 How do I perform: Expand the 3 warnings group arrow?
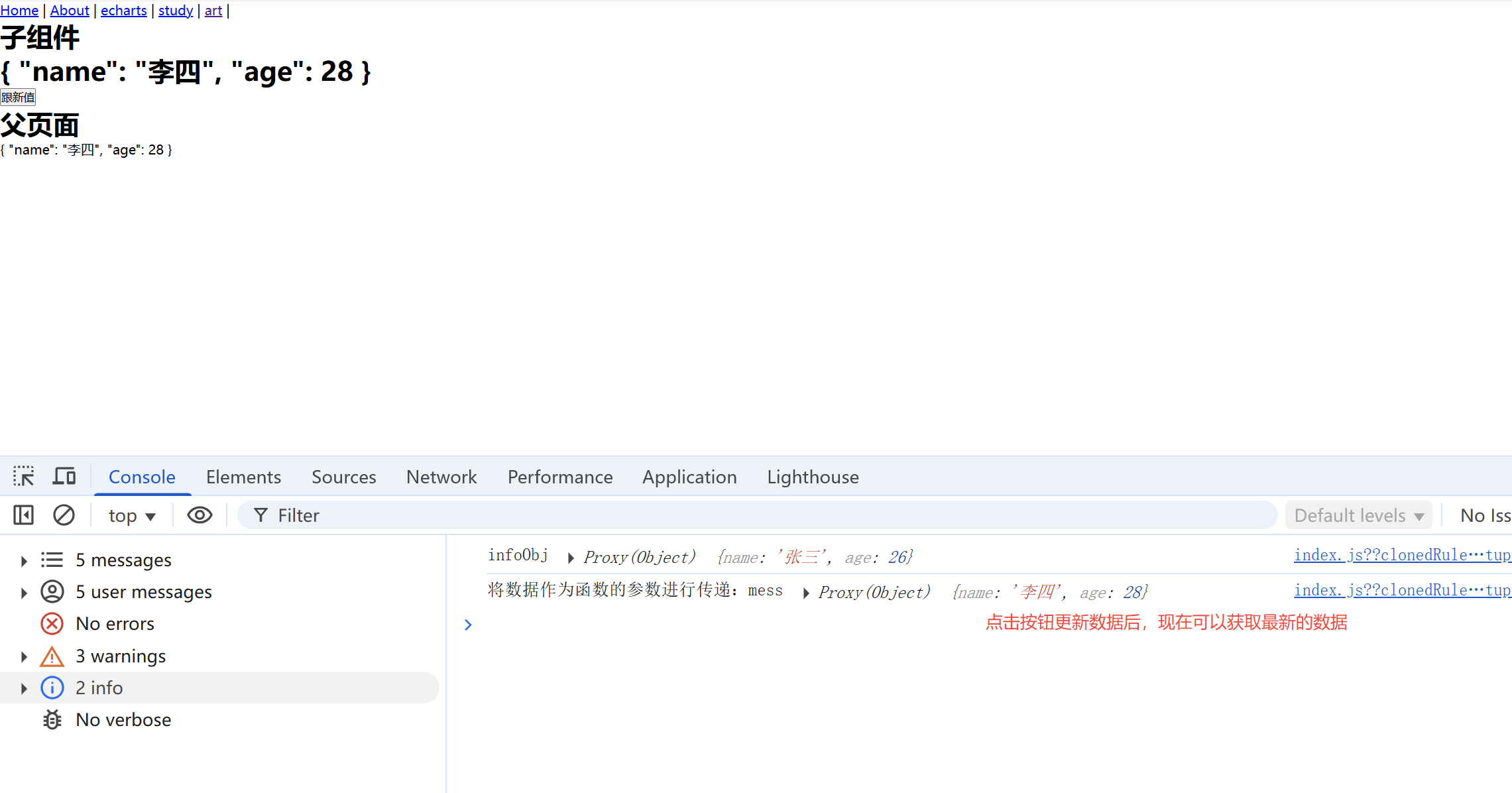(24, 657)
